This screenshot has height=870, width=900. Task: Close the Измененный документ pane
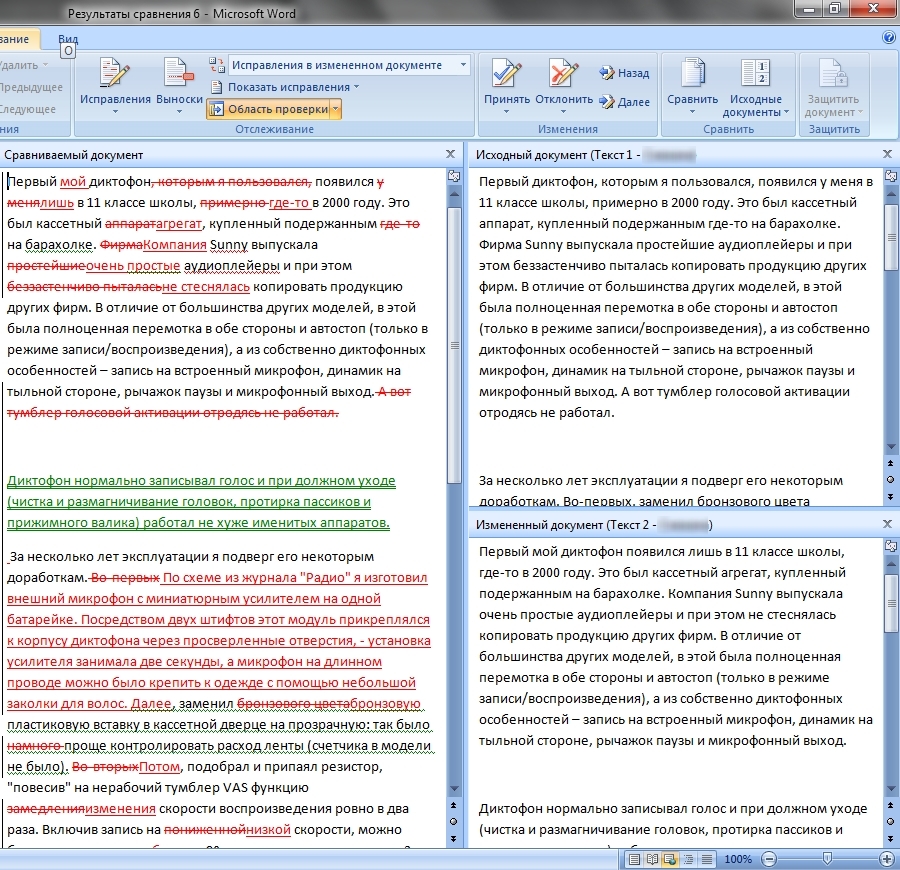point(887,524)
